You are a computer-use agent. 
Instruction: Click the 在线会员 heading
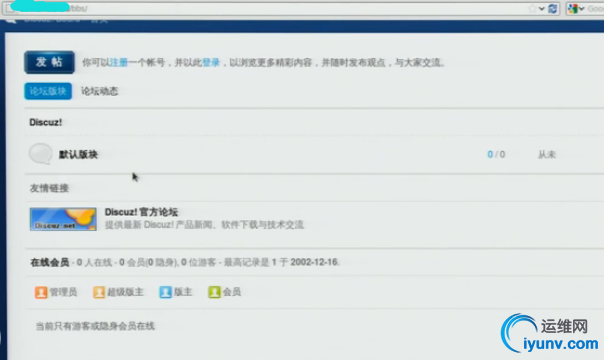(50, 262)
